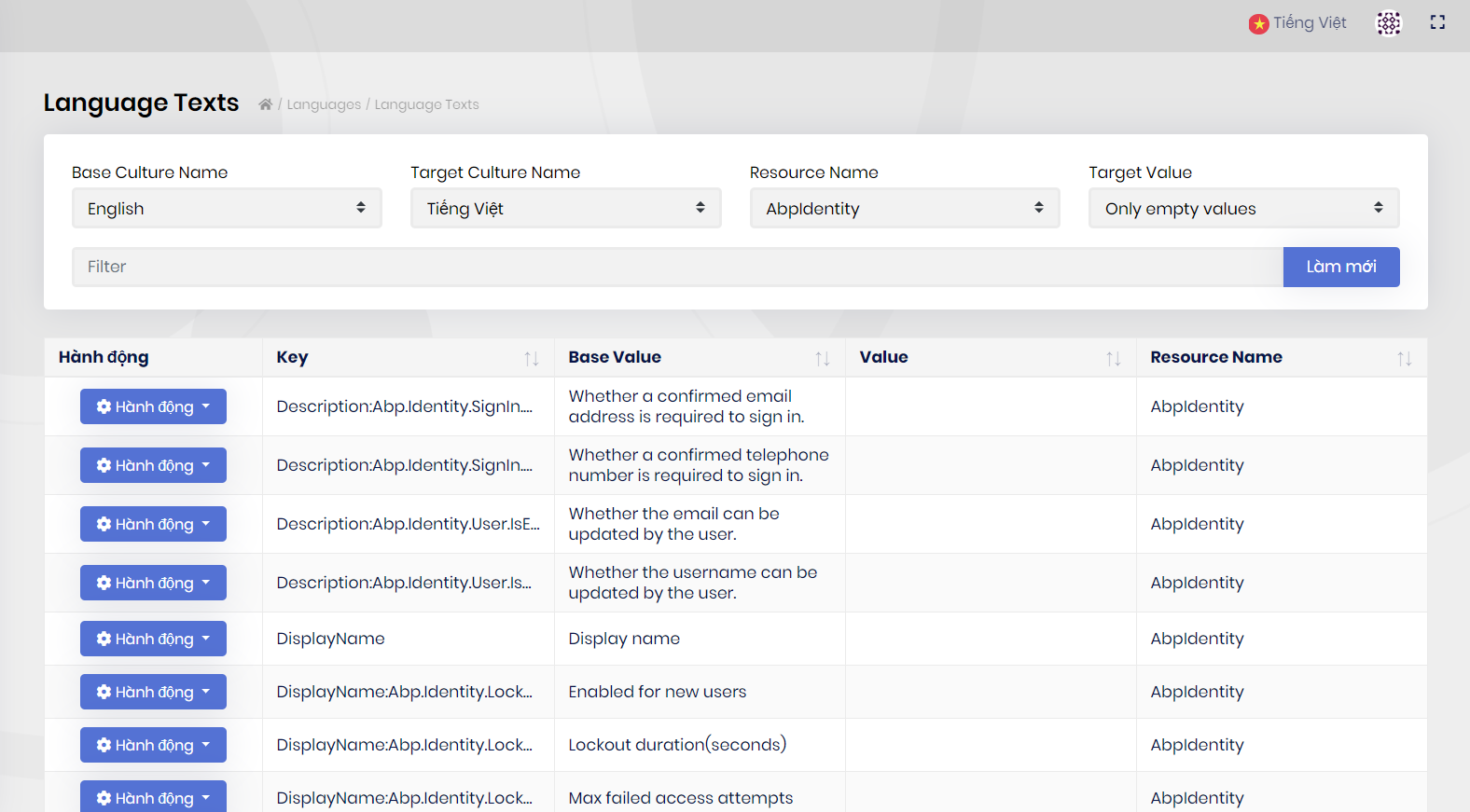1470x812 pixels.
Task: Open the Resource Name AbpIdentity dropdown
Action: coord(904,208)
